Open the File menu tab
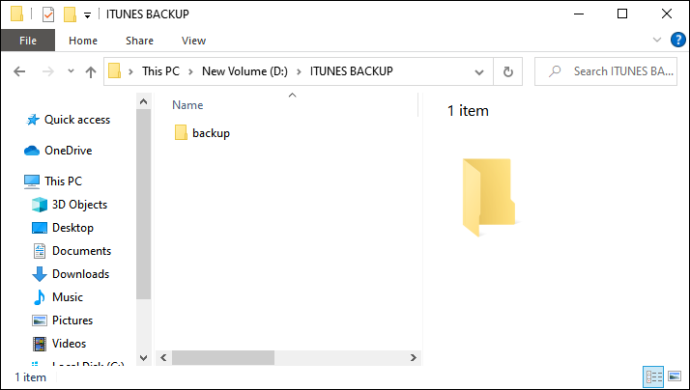Image resolution: width=690 pixels, height=390 pixels. pyautogui.click(x=28, y=40)
